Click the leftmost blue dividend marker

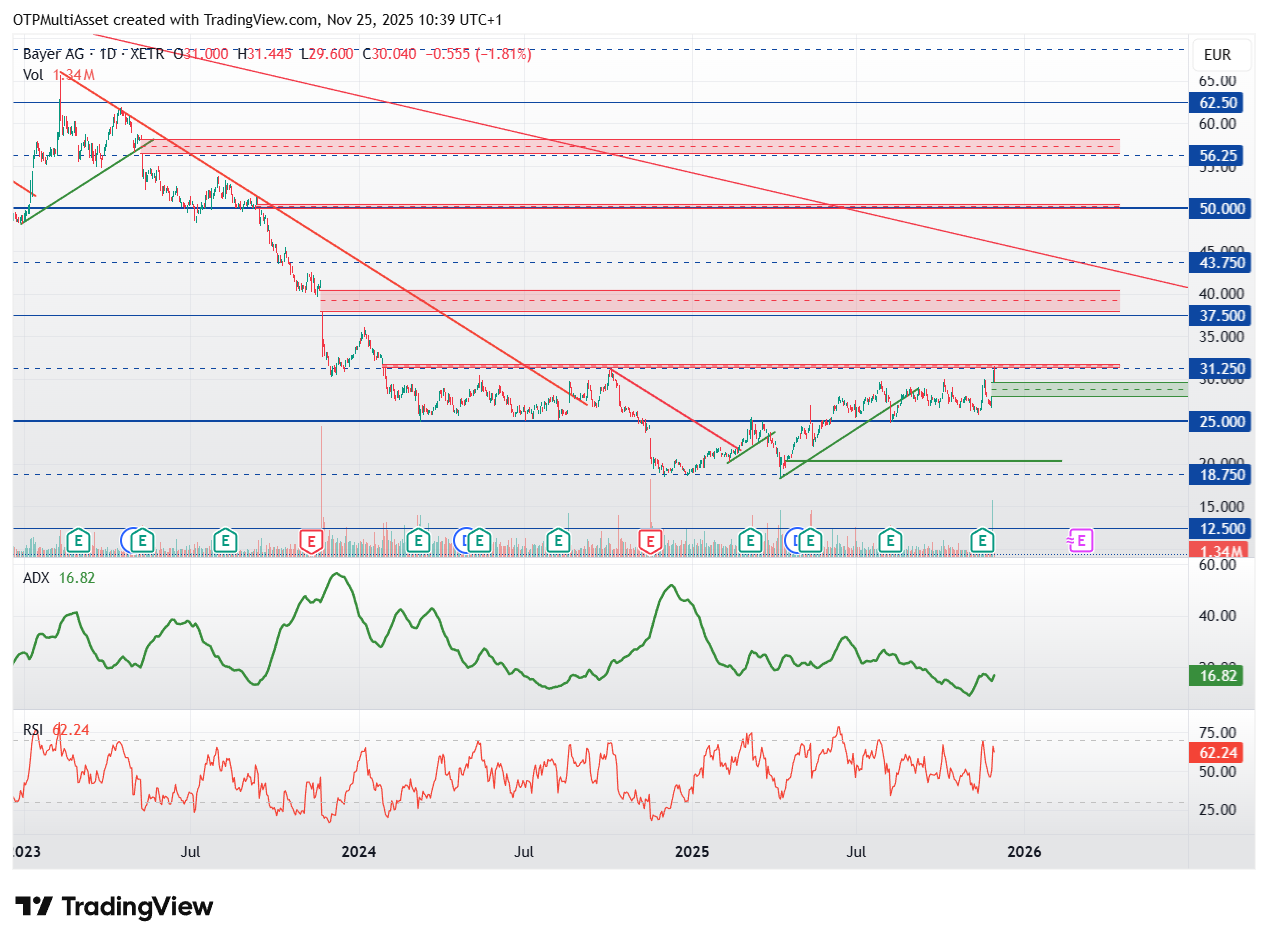coord(130,541)
